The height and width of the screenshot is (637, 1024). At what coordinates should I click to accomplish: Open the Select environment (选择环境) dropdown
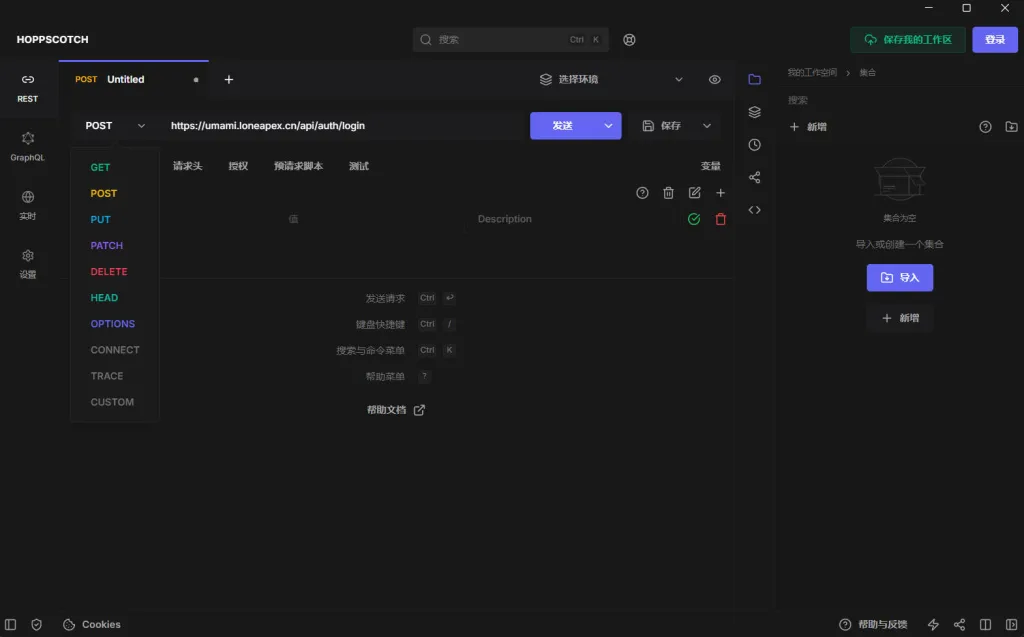click(x=610, y=80)
